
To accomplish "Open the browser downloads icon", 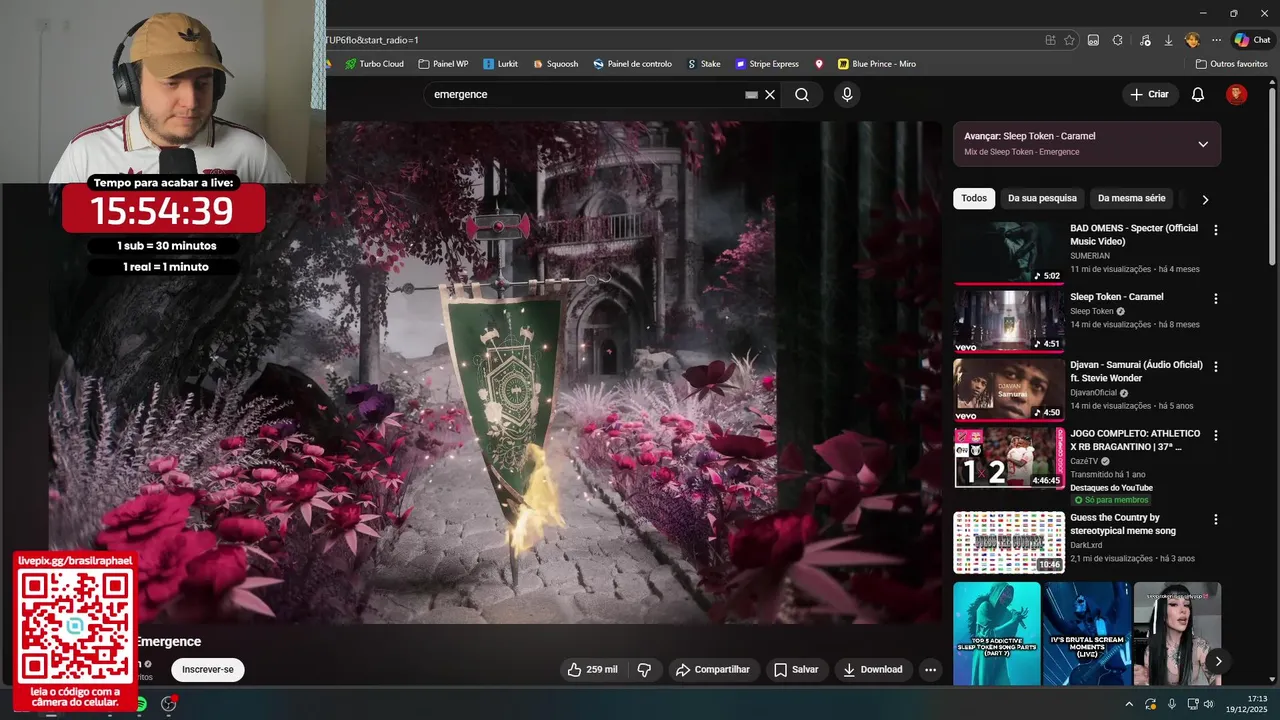I will pos(1168,40).
